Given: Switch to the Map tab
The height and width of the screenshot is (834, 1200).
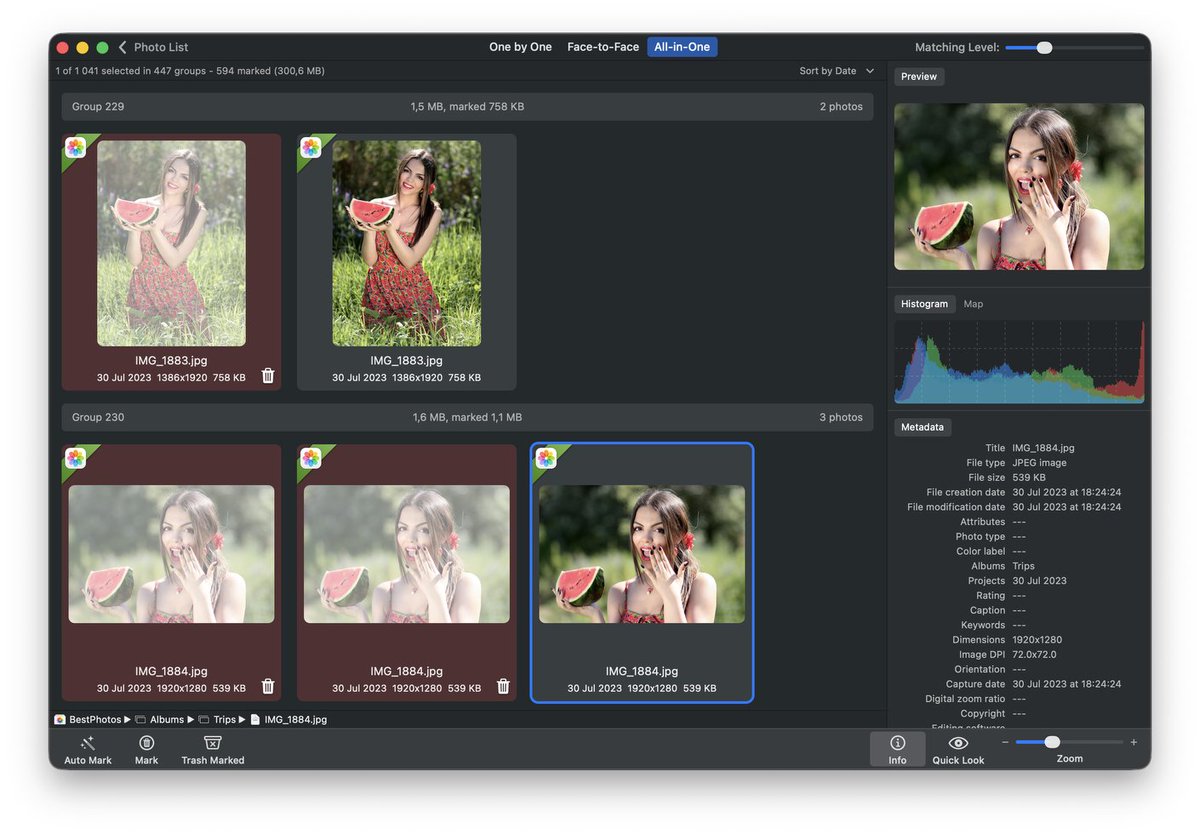Looking at the screenshot, I should (972, 304).
